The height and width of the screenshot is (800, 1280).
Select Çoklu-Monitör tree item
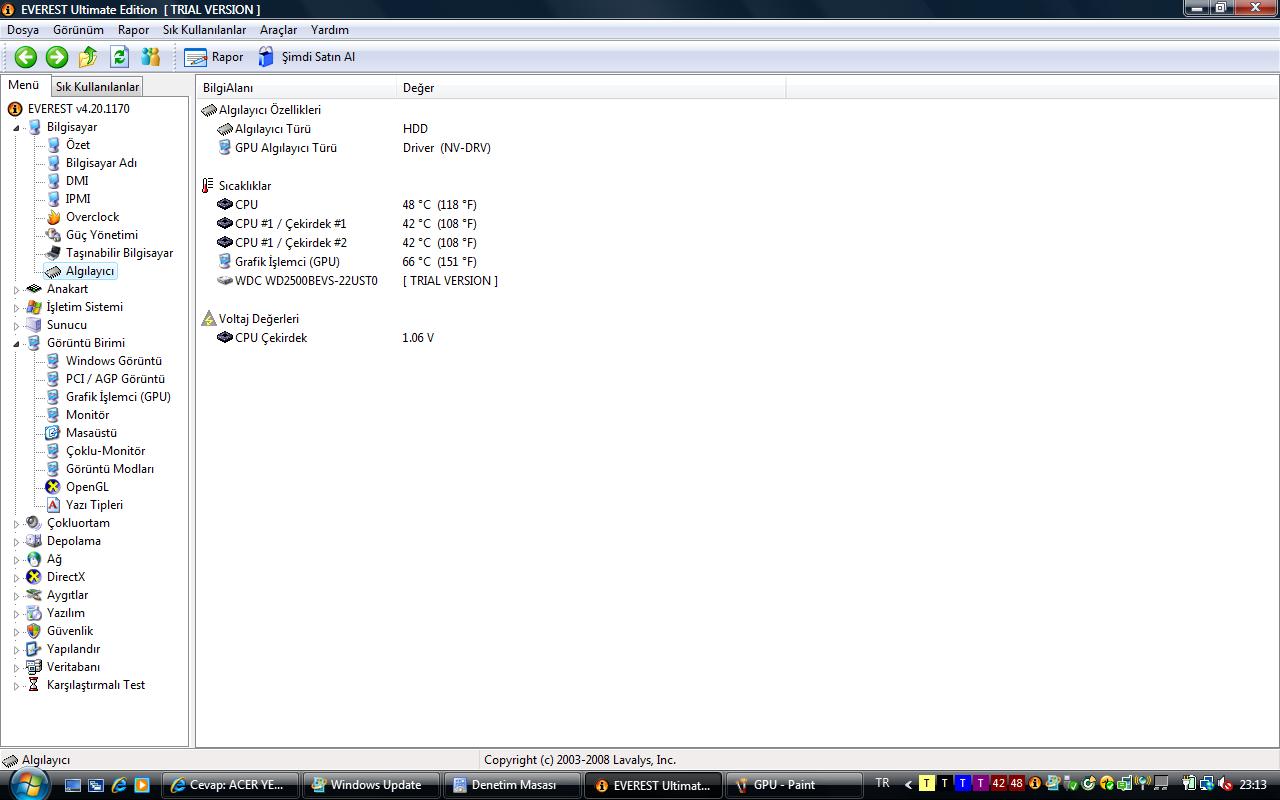[x=105, y=451]
